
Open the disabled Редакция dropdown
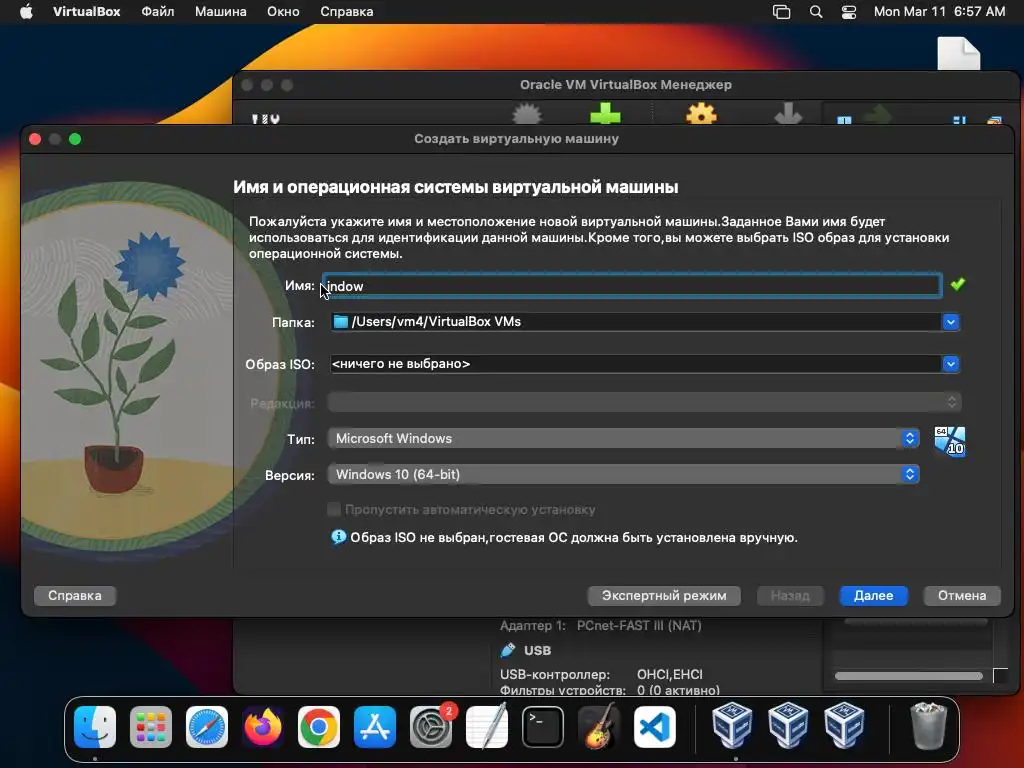click(x=644, y=402)
